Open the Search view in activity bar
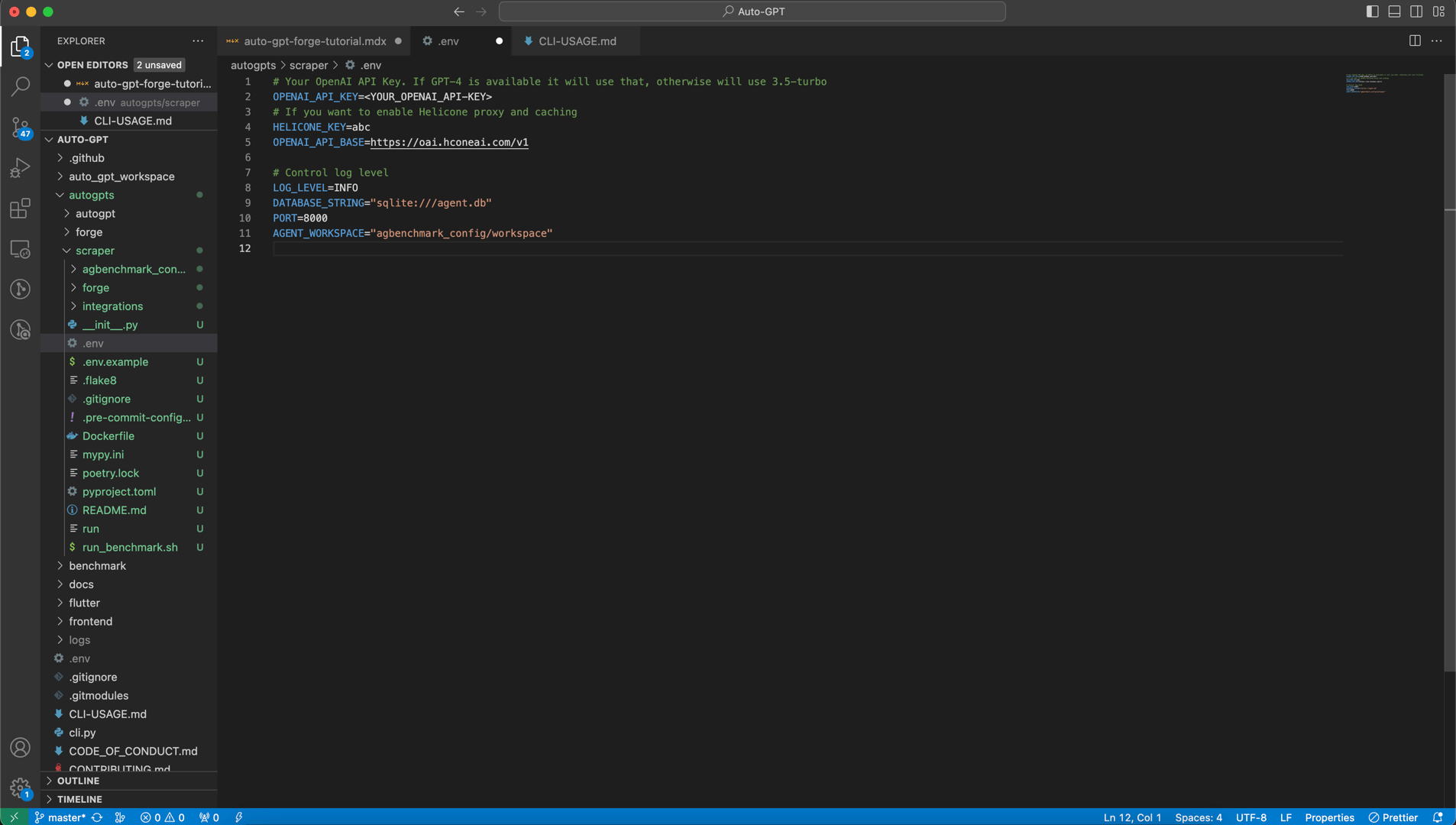This screenshot has width=1456, height=825. [x=21, y=86]
